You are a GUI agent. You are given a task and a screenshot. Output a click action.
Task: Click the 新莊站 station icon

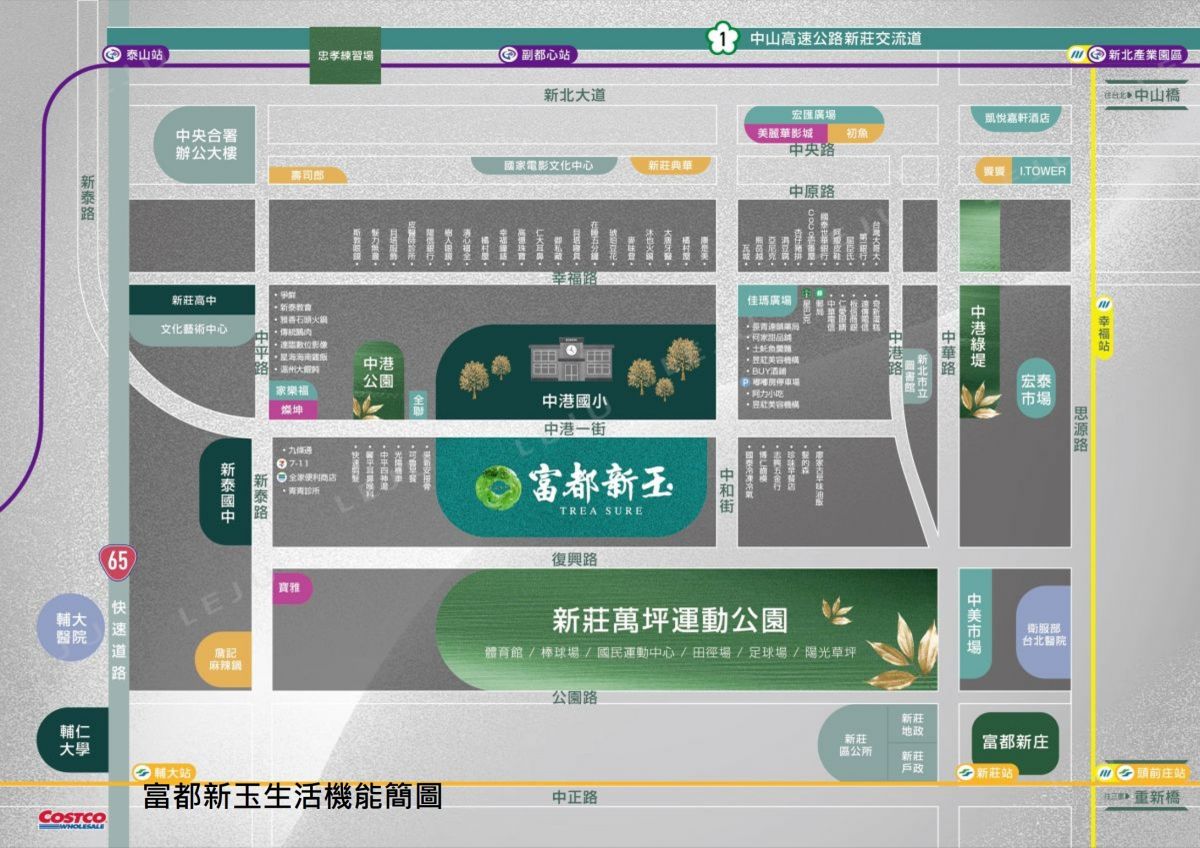[x=965, y=773]
